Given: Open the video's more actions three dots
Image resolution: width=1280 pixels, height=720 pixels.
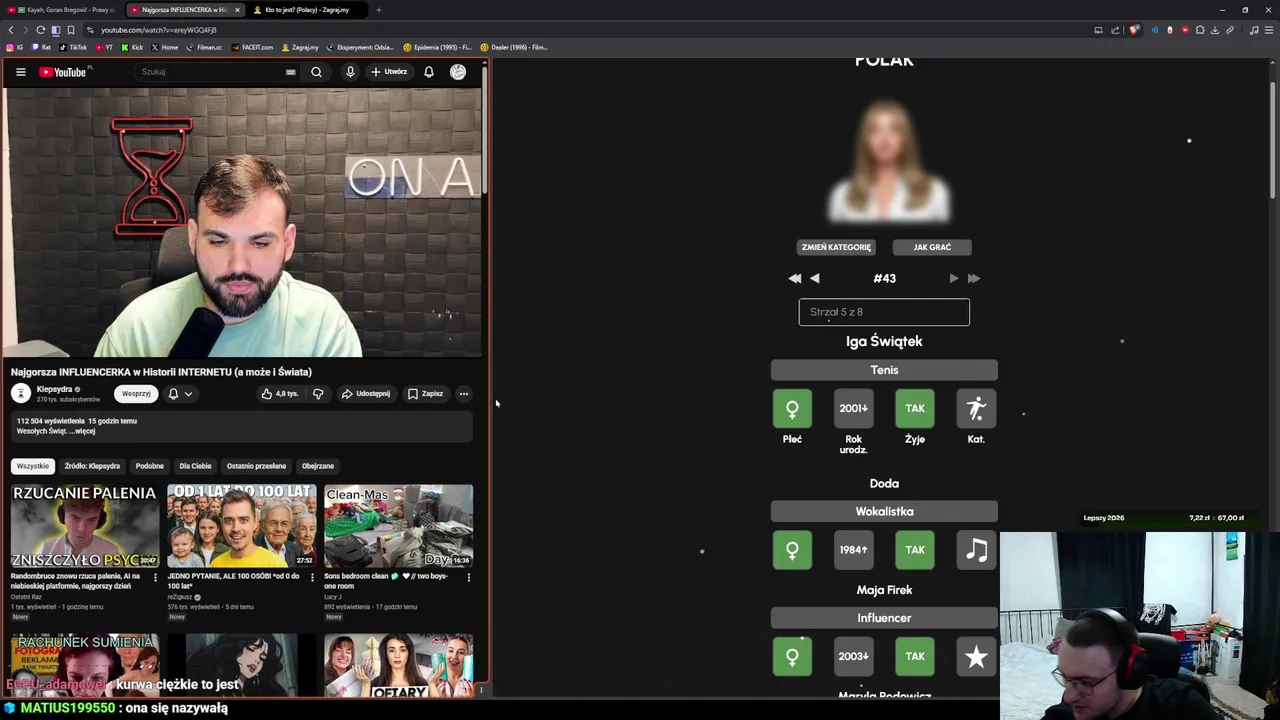Looking at the screenshot, I should (x=464, y=394).
